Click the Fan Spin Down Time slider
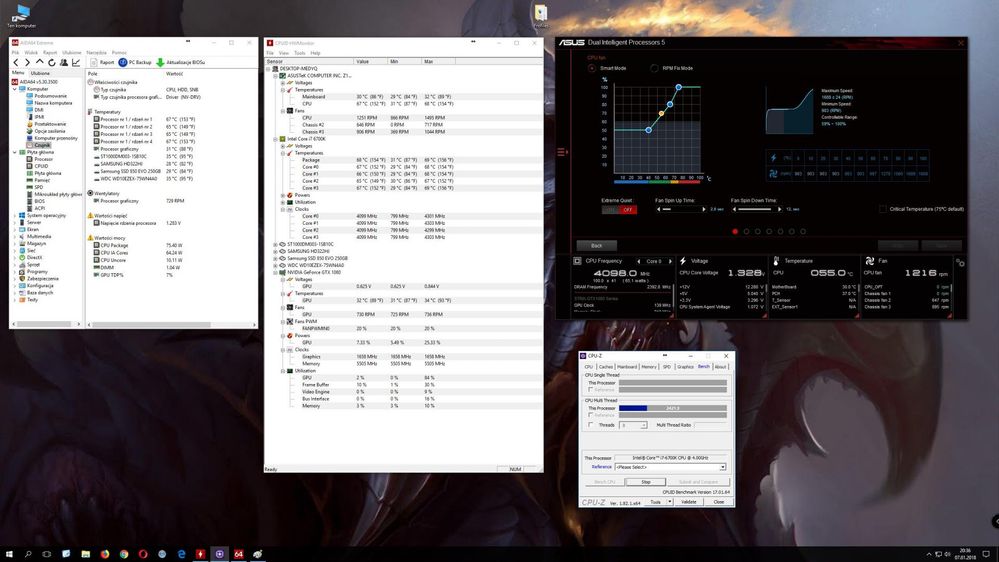This screenshot has height=562, width=999. point(756,209)
